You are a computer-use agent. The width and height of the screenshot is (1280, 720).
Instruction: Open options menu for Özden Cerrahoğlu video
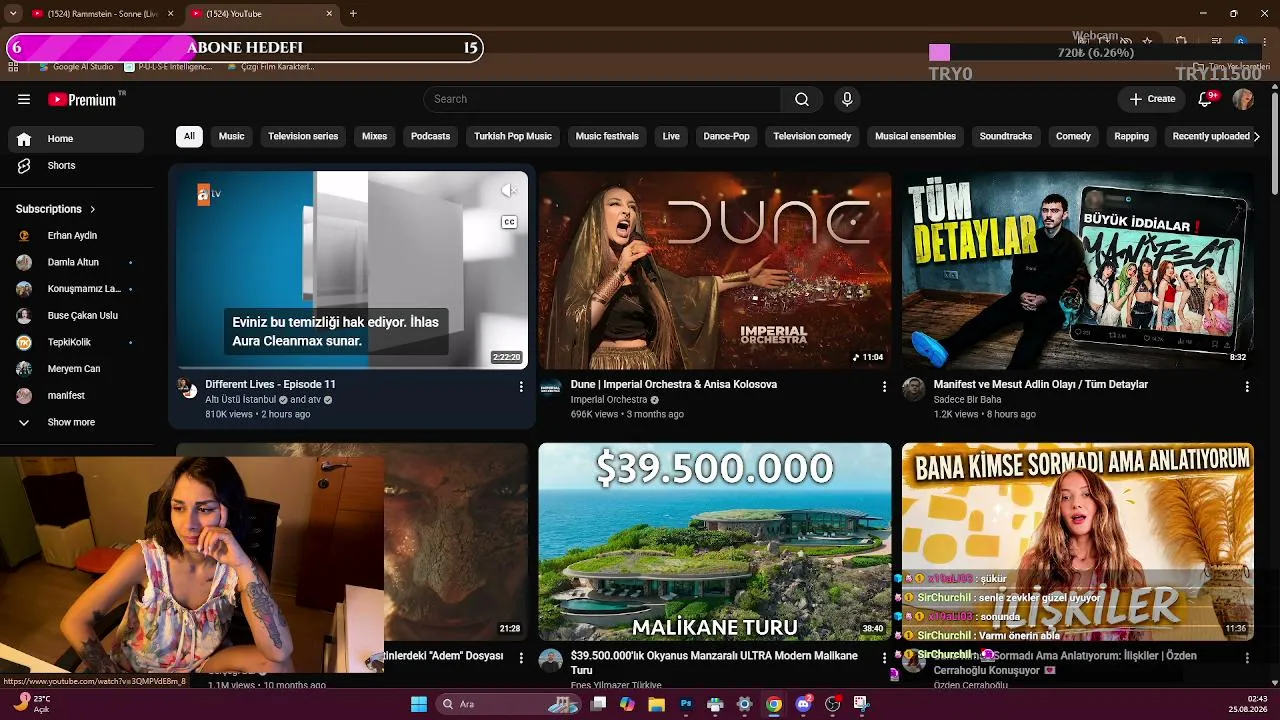[1247, 657]
